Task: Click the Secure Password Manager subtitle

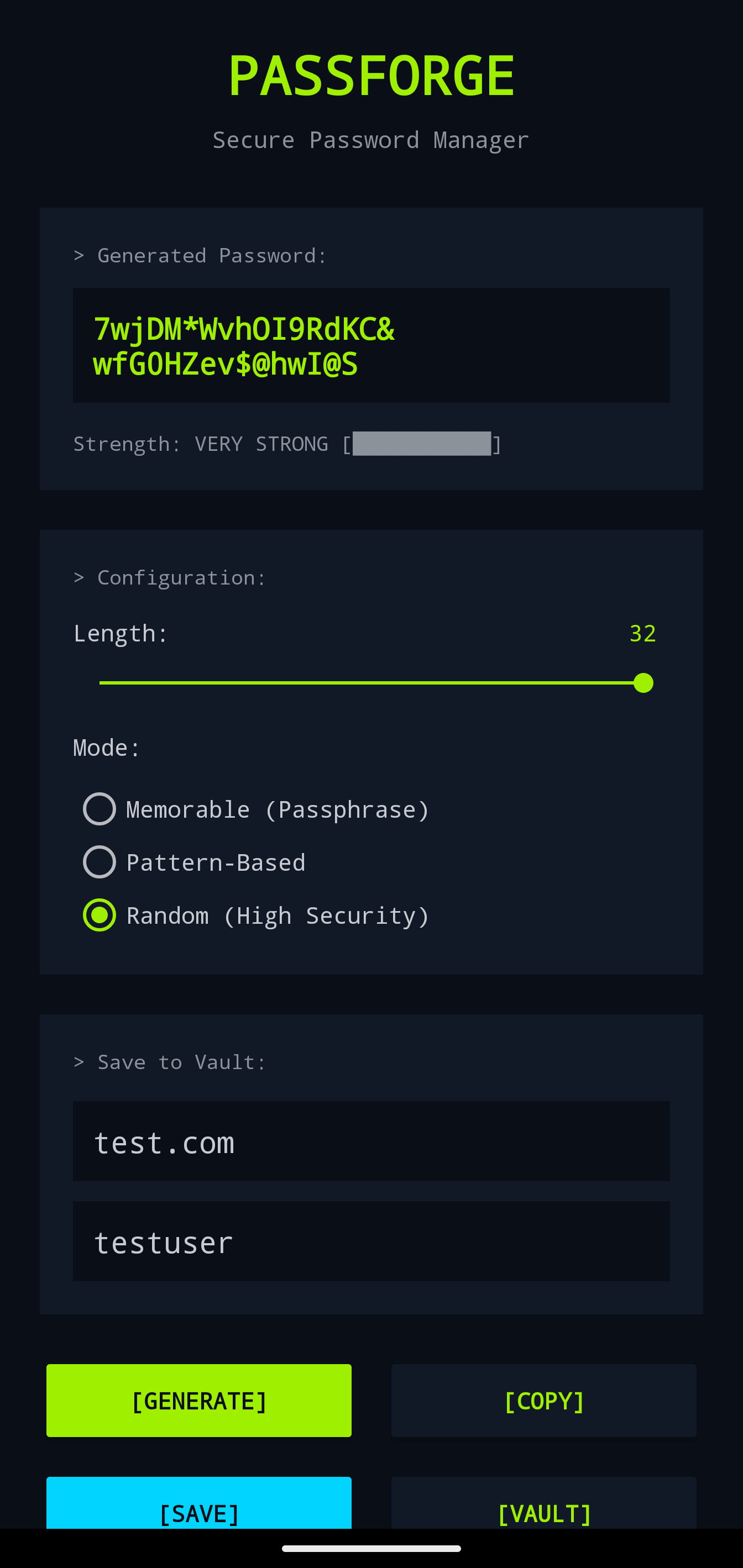Action: click(x=370, y=139)
